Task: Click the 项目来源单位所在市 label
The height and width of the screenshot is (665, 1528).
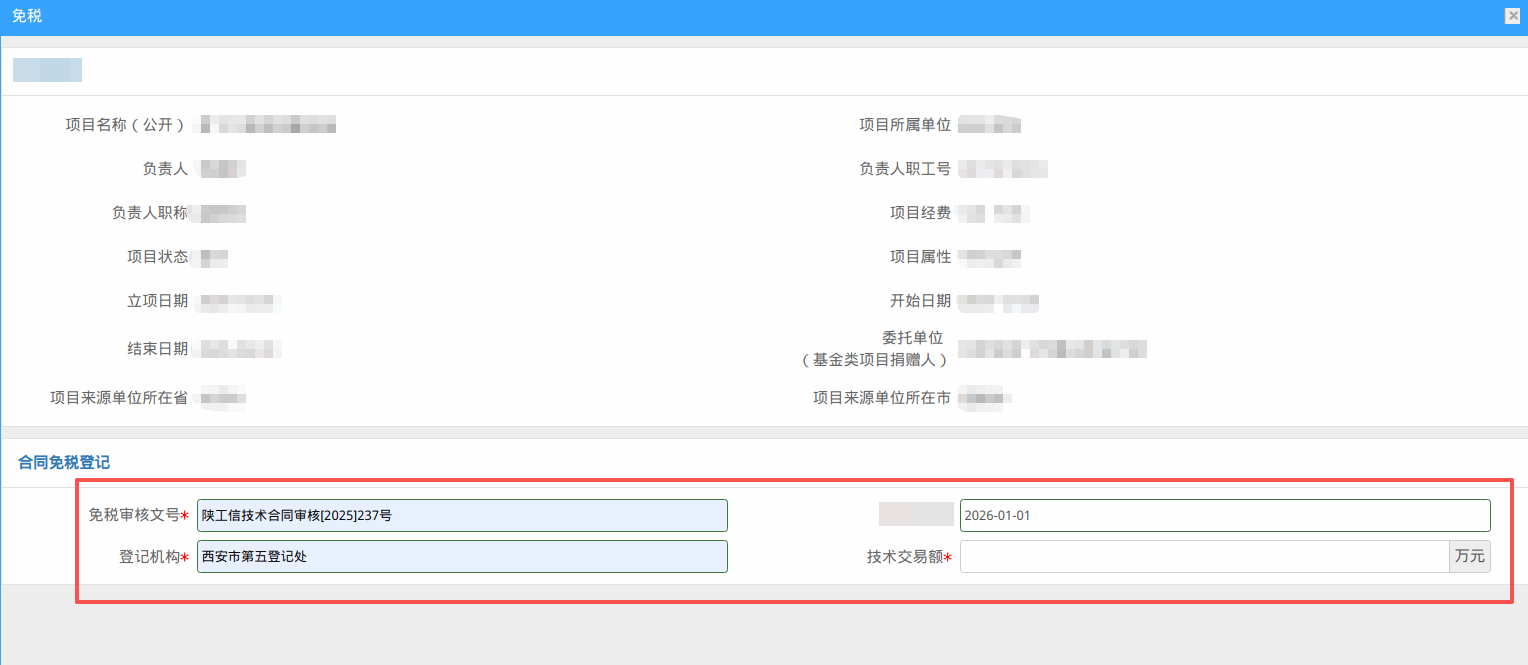Action: coord(881,398)
